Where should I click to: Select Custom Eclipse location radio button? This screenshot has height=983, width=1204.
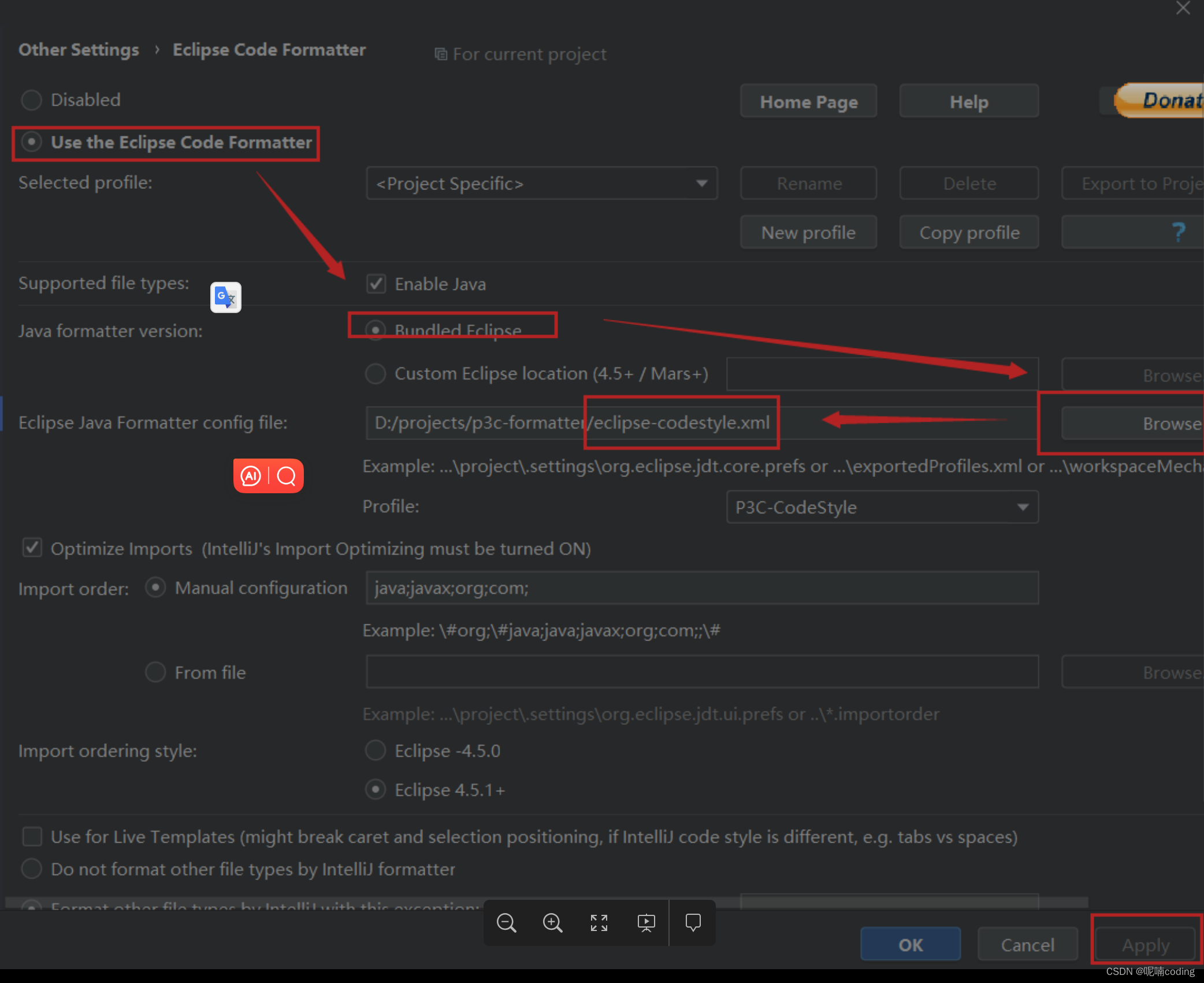pos(376,374)
